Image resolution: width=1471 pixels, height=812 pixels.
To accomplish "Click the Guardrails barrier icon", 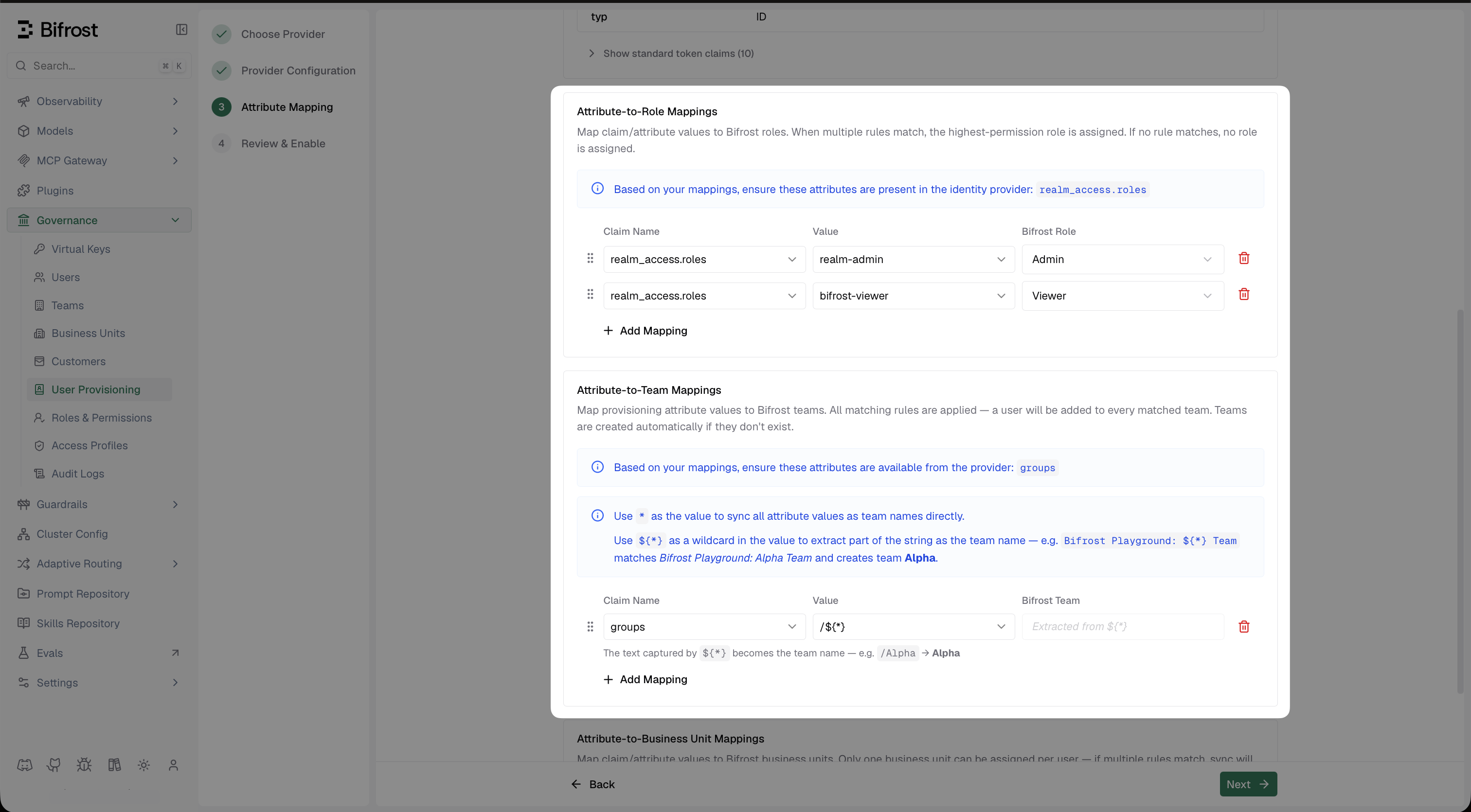I will [23, 504].
